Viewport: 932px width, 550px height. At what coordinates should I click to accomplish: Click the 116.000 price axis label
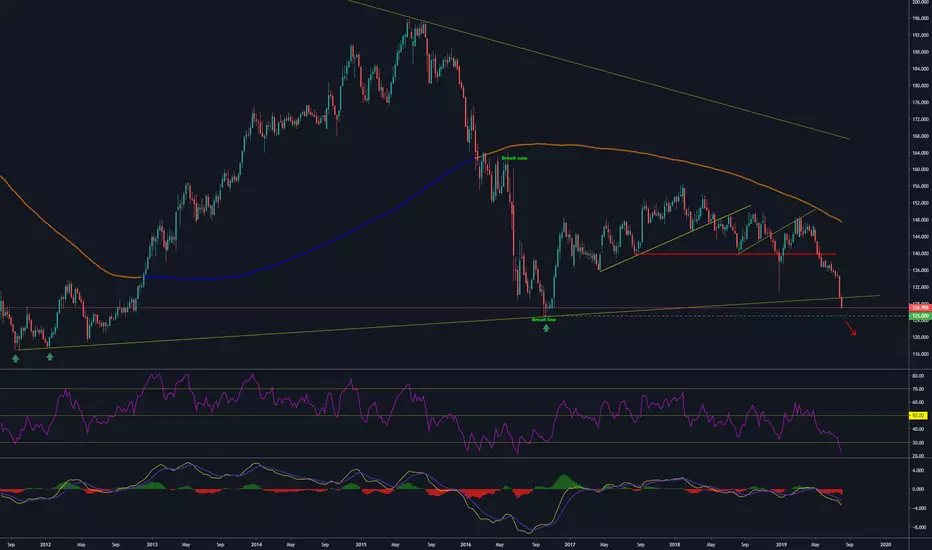click(x=920, y=354)
